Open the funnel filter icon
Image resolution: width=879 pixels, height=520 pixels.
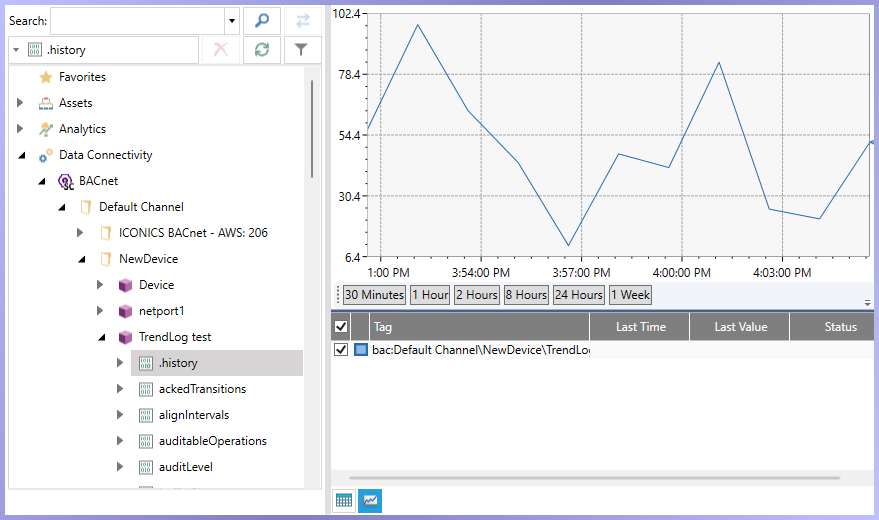[x=302, y=50]
